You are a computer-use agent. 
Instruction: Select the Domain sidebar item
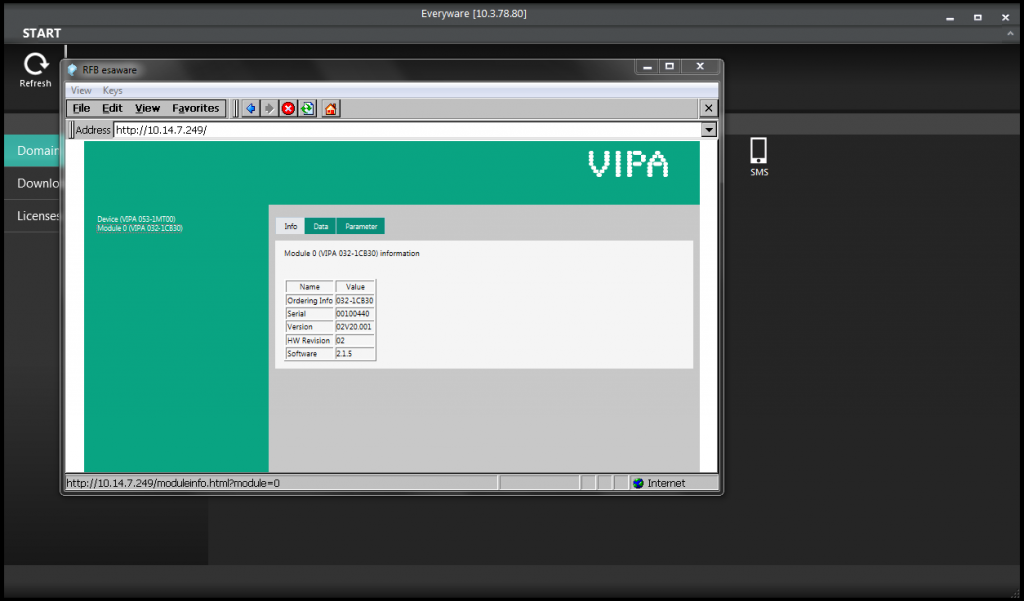33,151
